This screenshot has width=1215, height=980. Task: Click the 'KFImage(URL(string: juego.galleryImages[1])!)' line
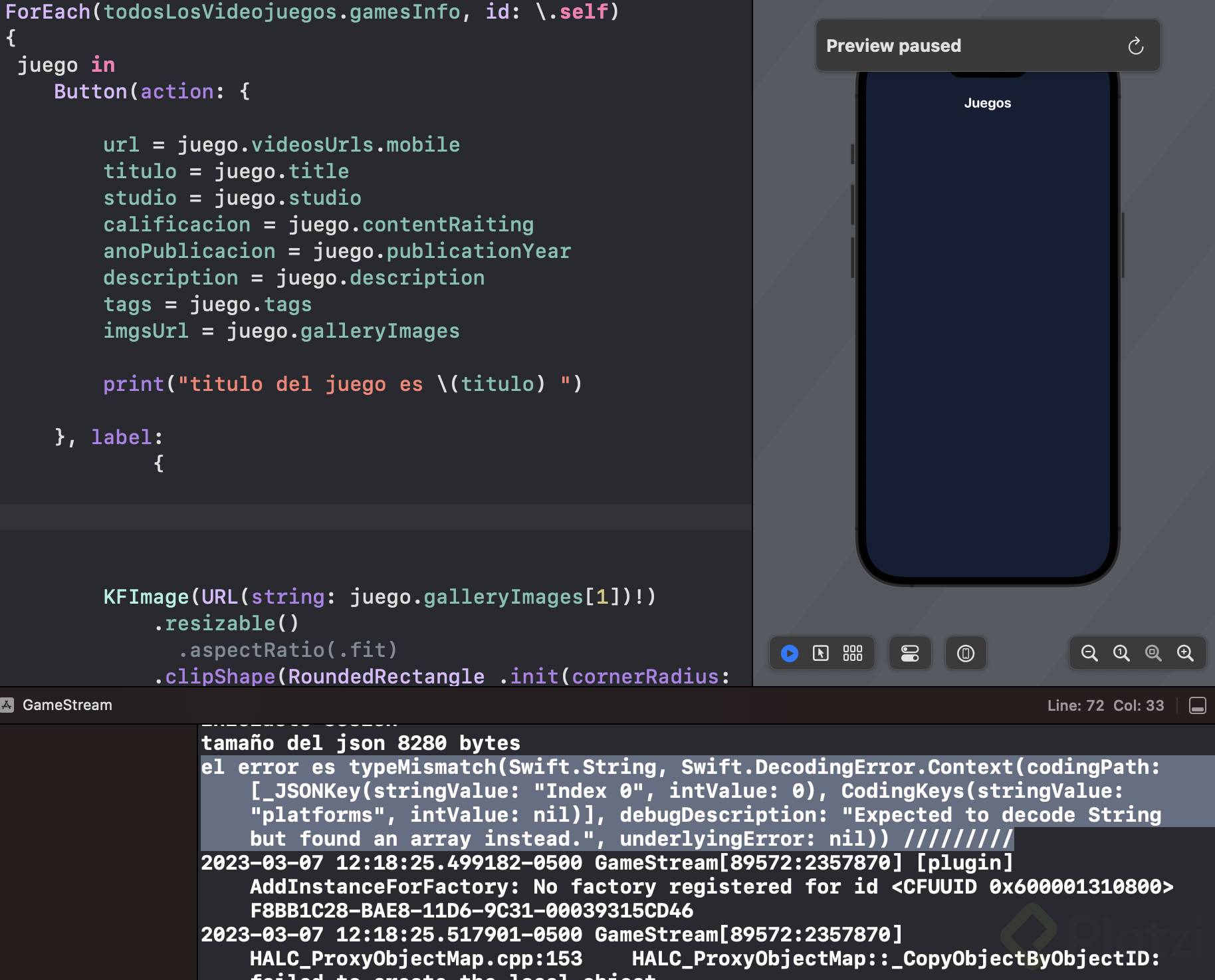(380, 597)
